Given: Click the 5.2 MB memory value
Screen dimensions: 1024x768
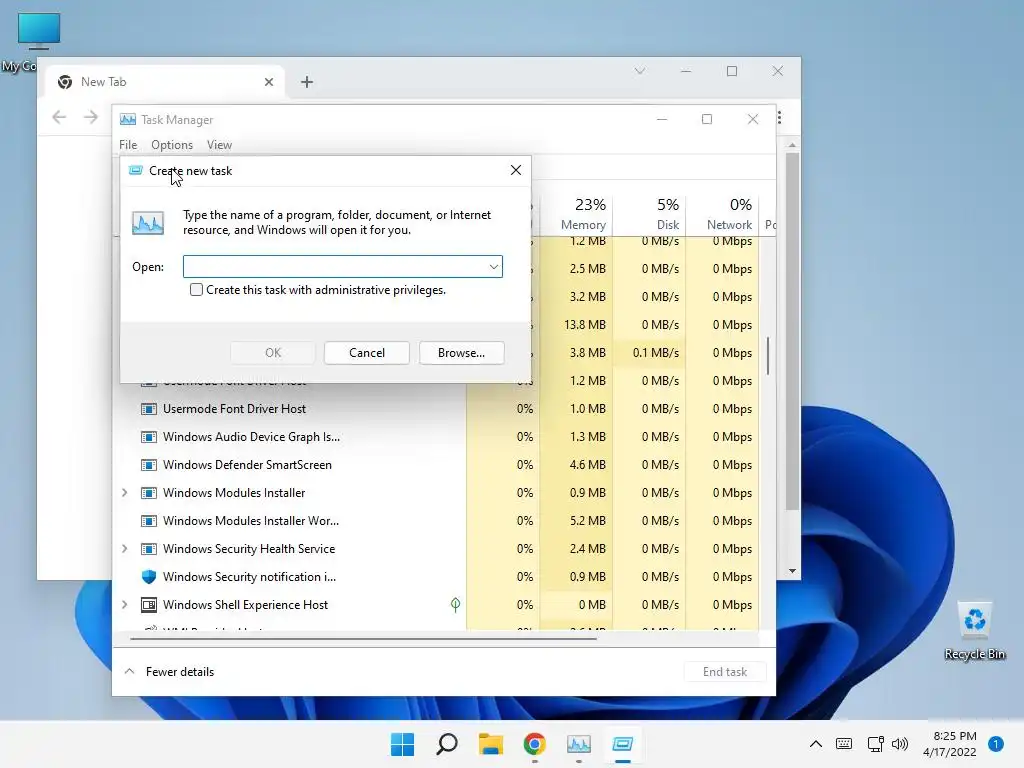Looking at the screenshot, I should 587,521.
